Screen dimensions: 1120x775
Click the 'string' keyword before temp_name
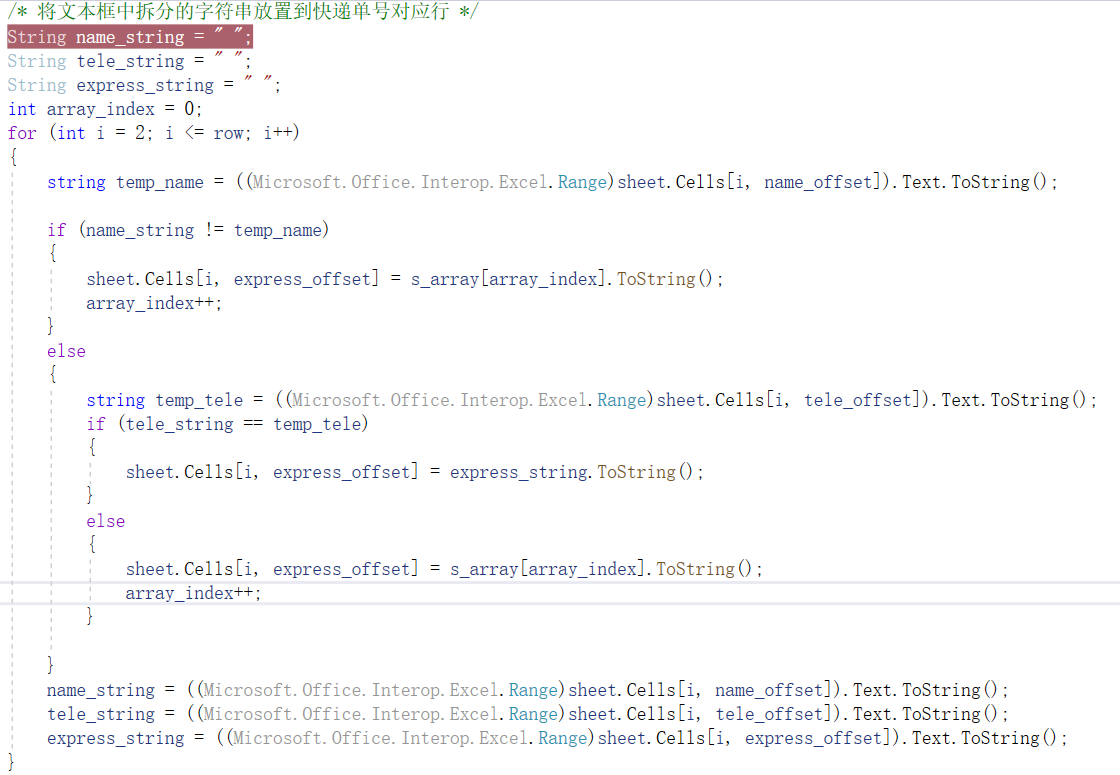(x=76, y=182)
